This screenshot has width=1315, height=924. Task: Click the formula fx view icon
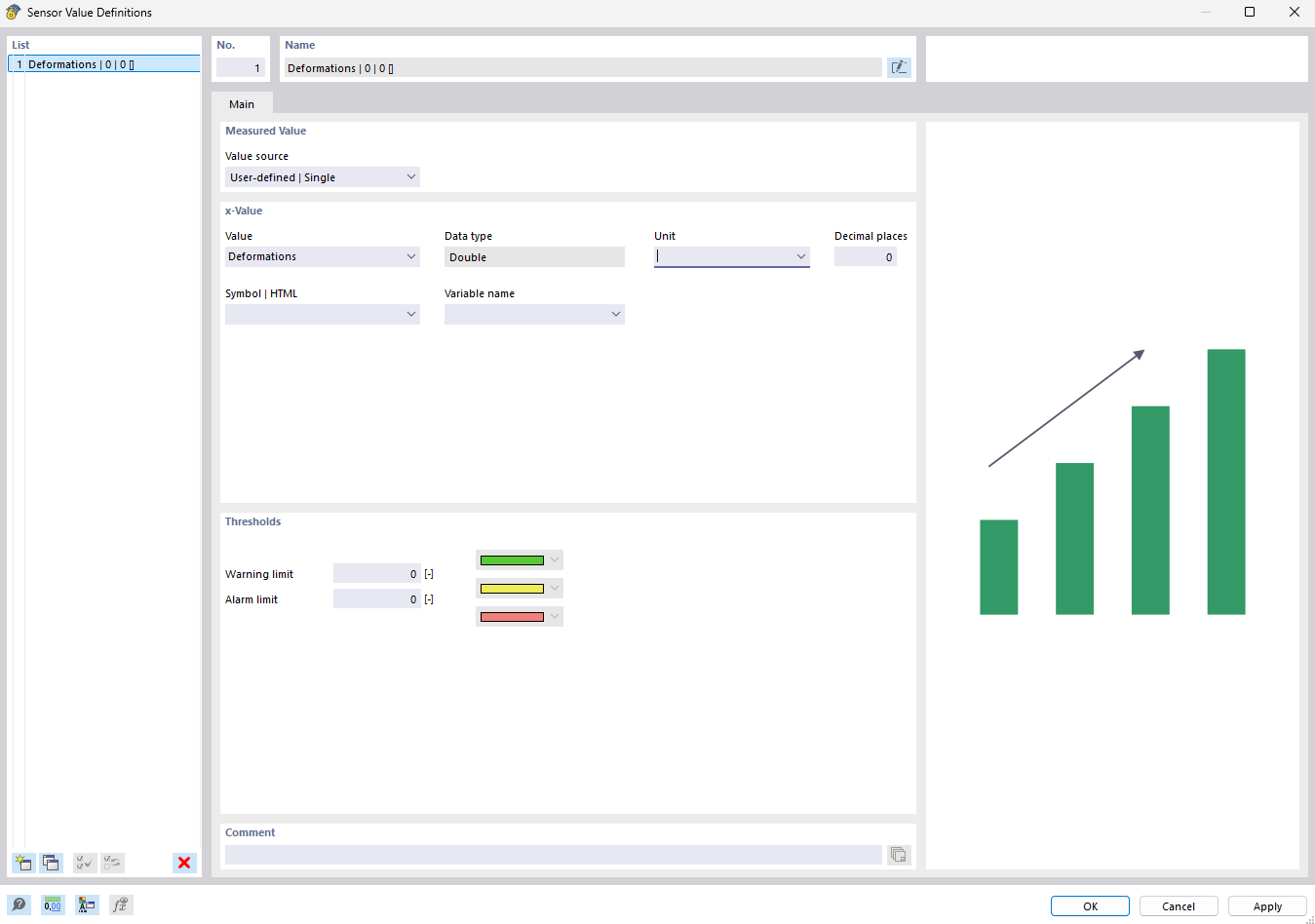pos(120,905)
